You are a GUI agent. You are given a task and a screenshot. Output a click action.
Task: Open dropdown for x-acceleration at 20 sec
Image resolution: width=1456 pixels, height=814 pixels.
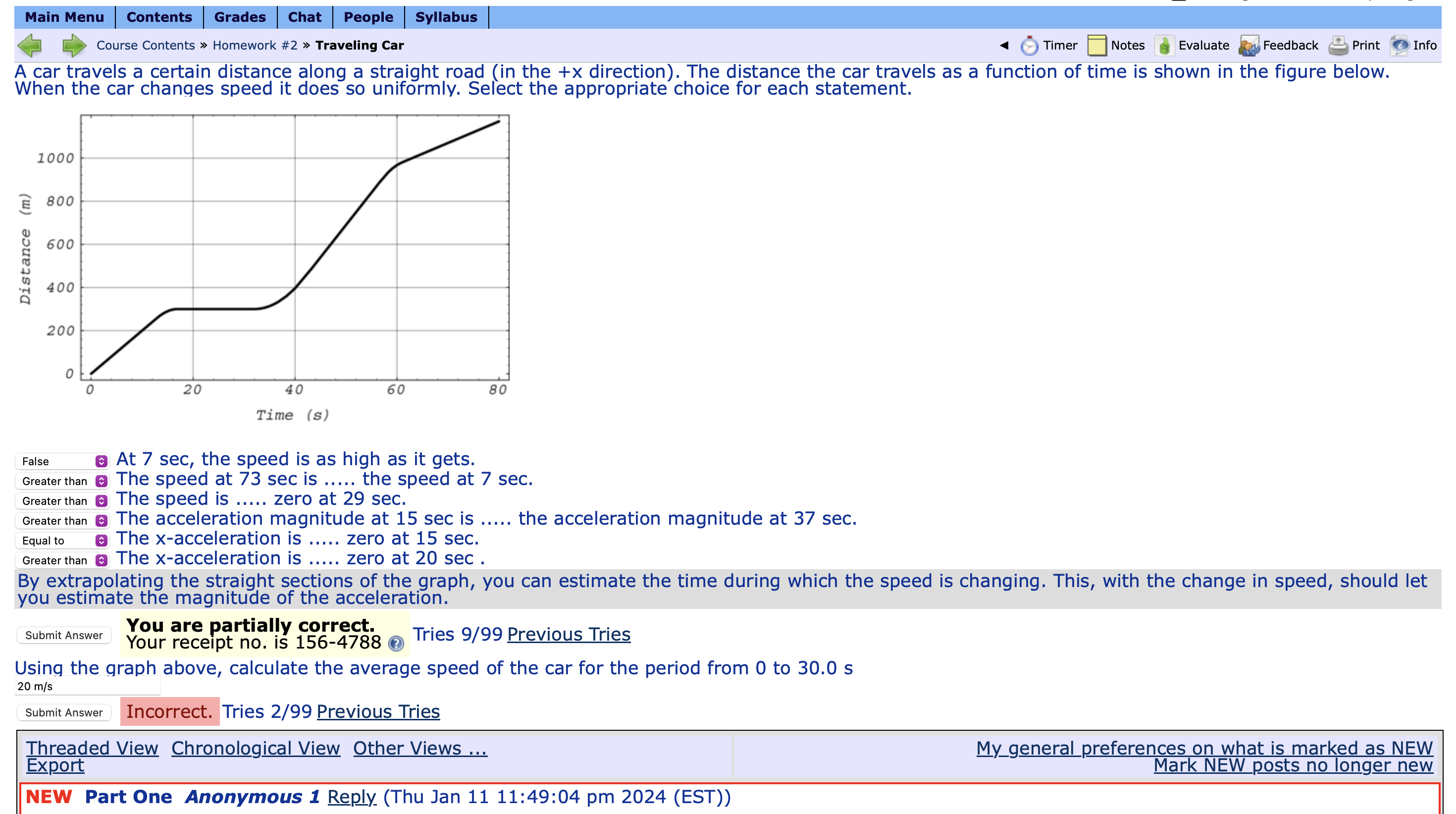pos(61,560)
